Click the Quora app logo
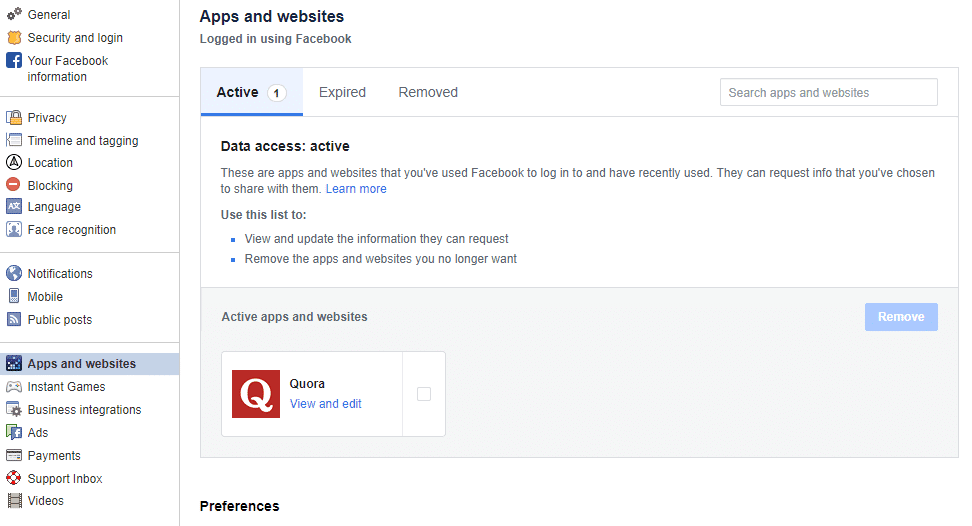This screenshot has height=526, width=972. (256, 394)
